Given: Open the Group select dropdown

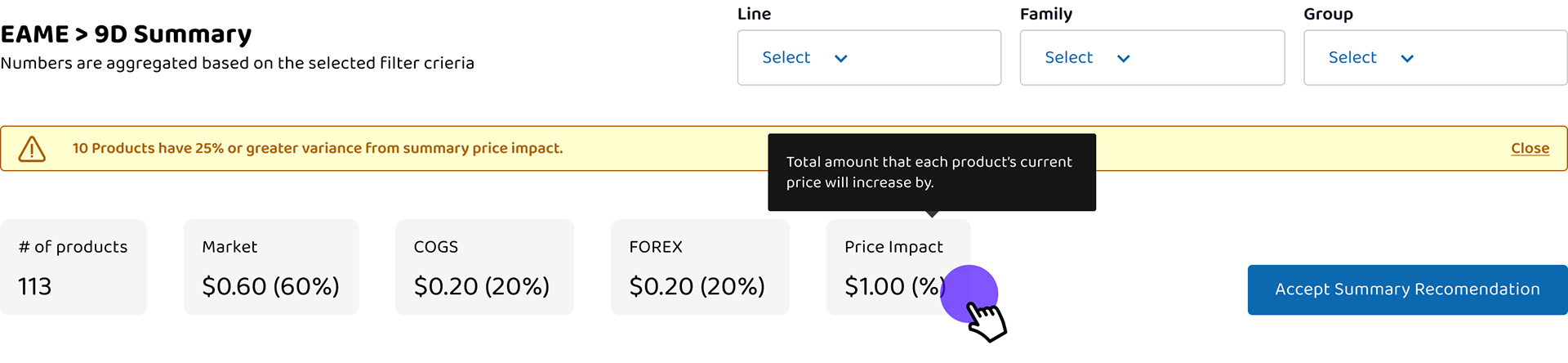Looking at the screenshot, I should point(1434,58).
